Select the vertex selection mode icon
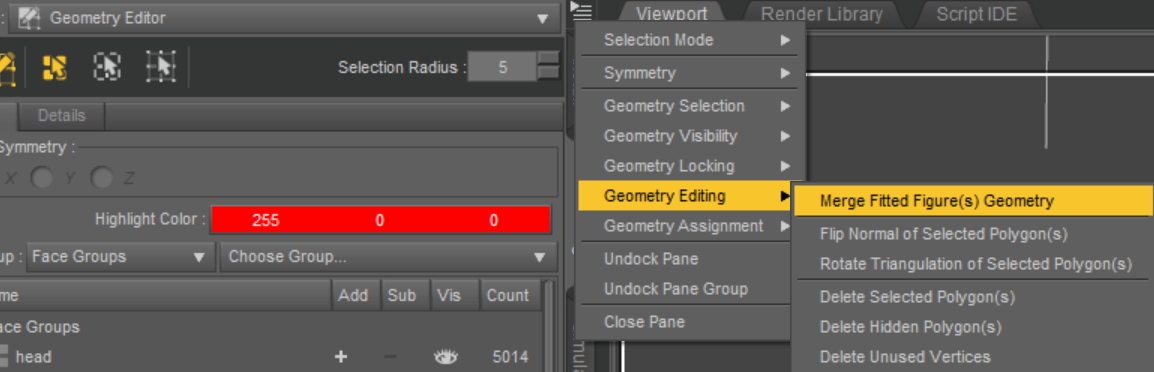The image size is (1154, 372). [160, 67]
